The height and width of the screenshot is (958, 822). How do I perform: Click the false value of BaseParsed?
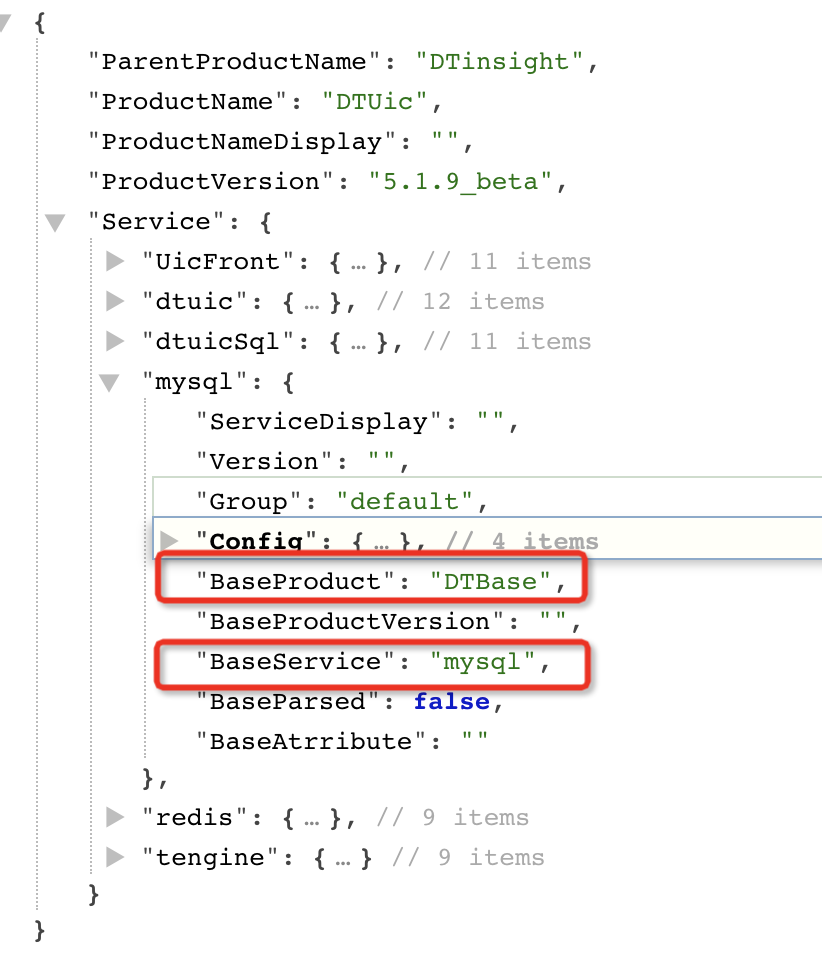tap(451, 702)
